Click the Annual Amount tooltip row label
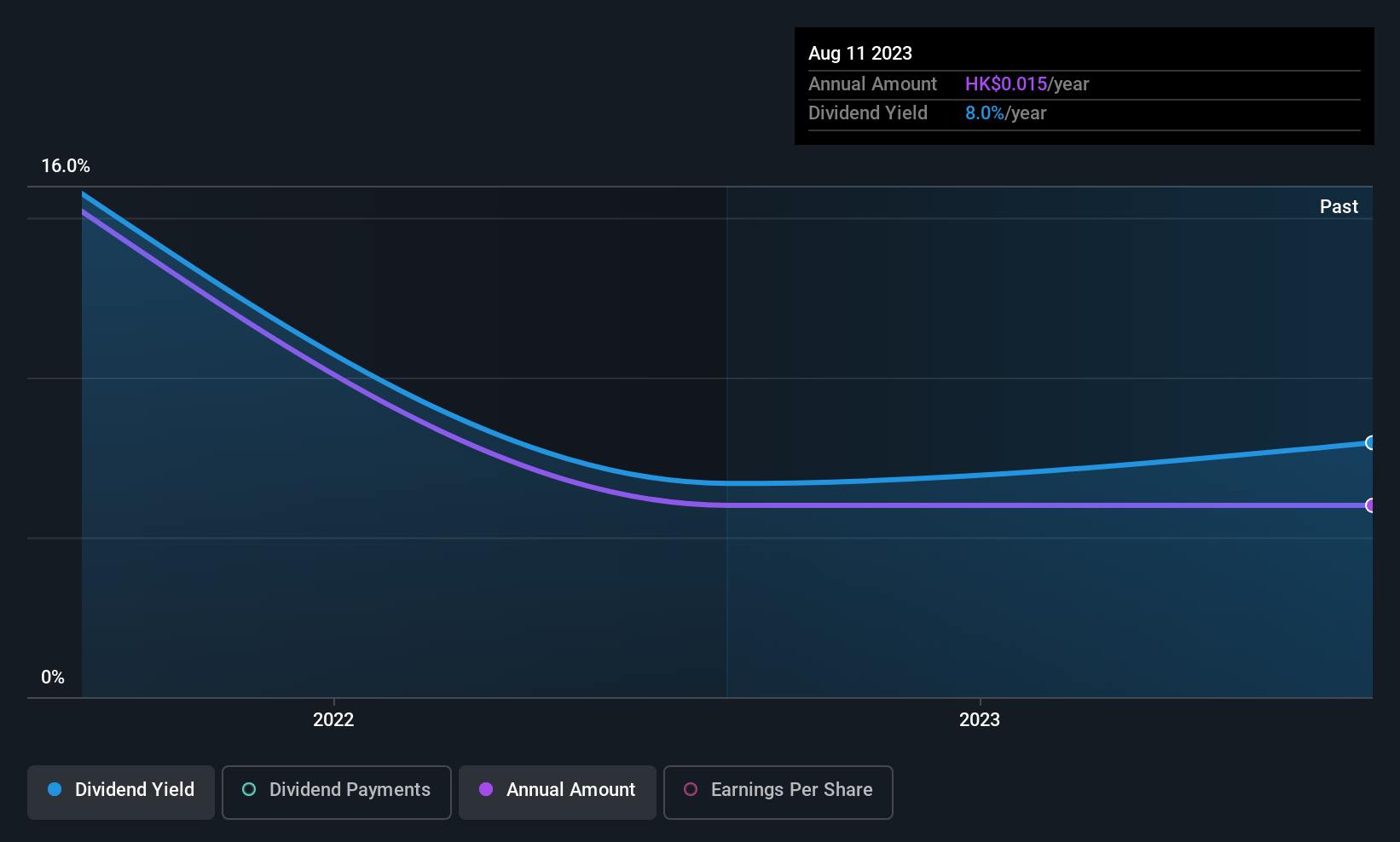 pyautogui.click(x=872, y=84)
